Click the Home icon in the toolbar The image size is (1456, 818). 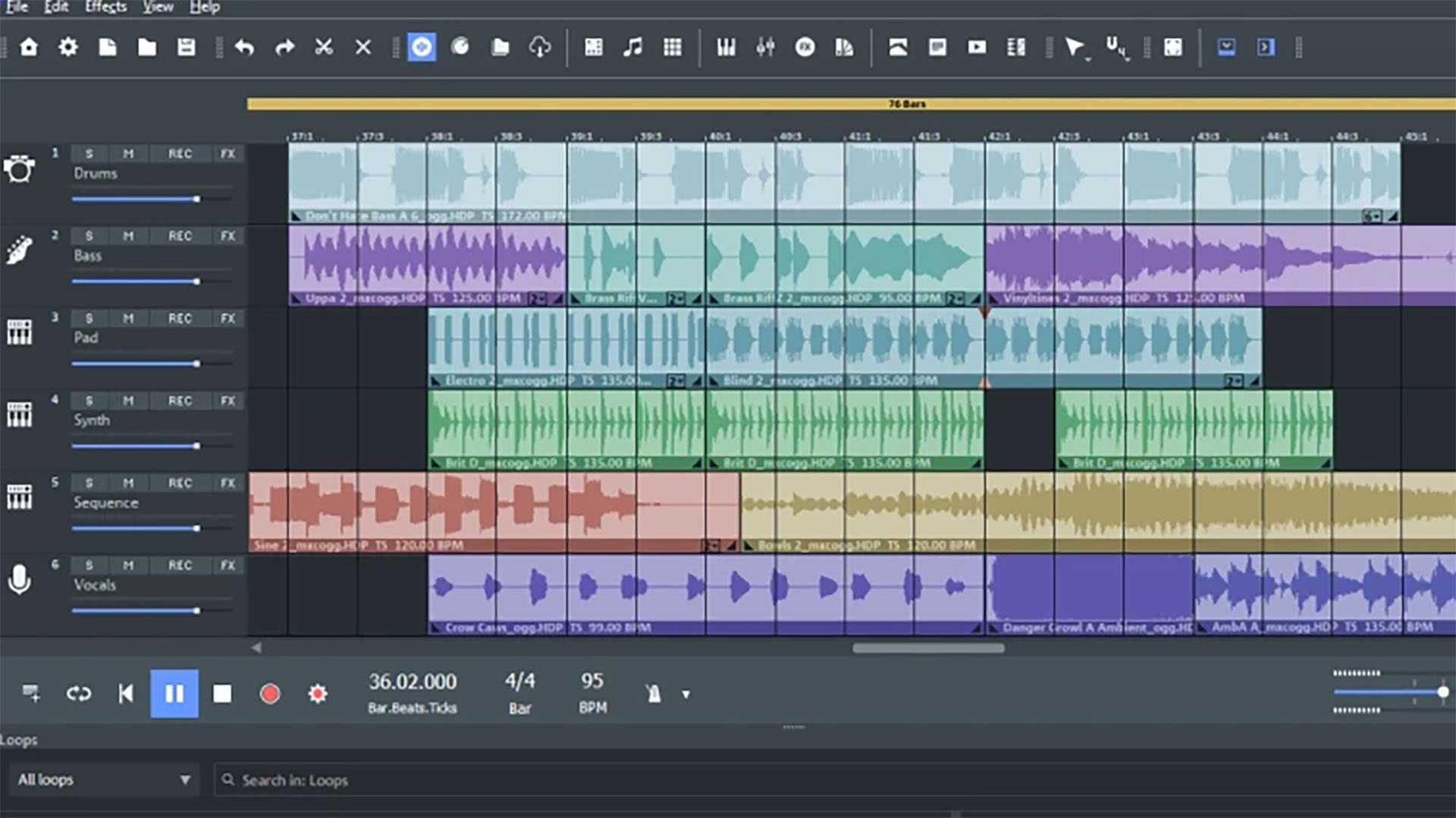click(29, 47)
